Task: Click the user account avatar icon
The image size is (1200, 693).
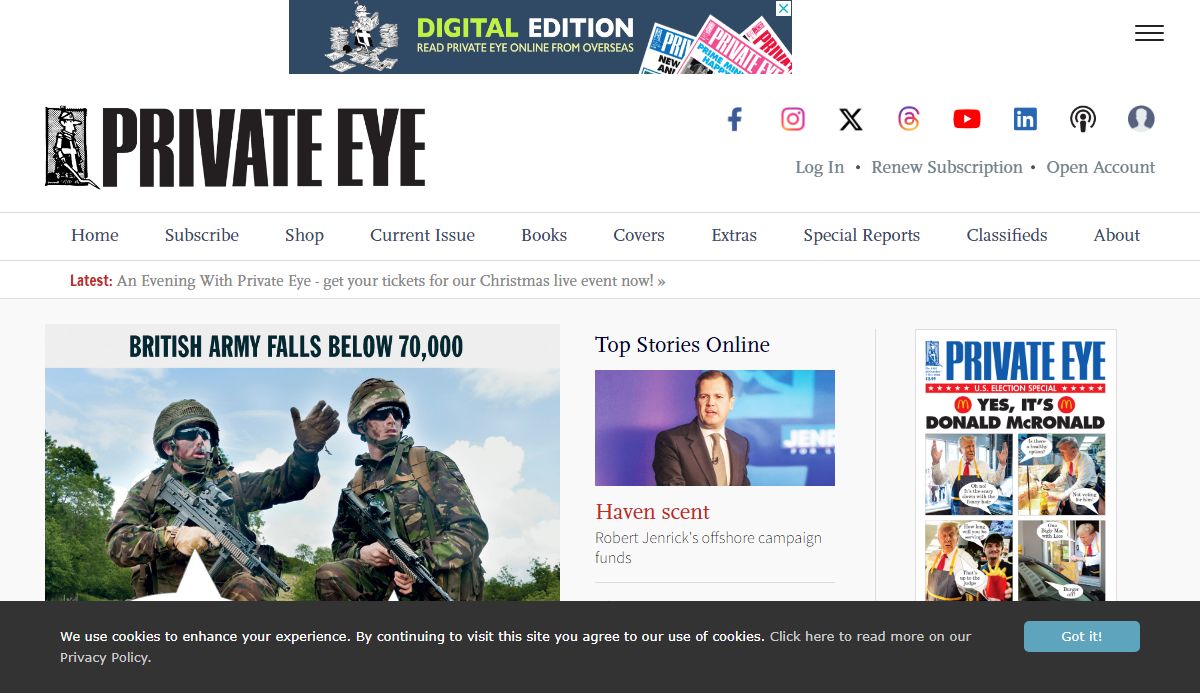Action: pos(1141,119)
